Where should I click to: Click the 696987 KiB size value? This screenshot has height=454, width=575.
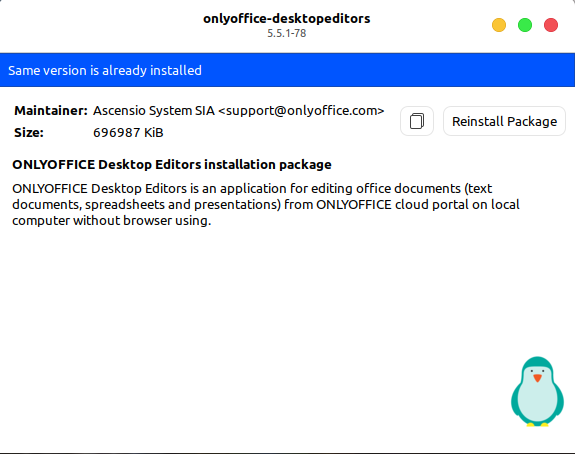[128, 132]
